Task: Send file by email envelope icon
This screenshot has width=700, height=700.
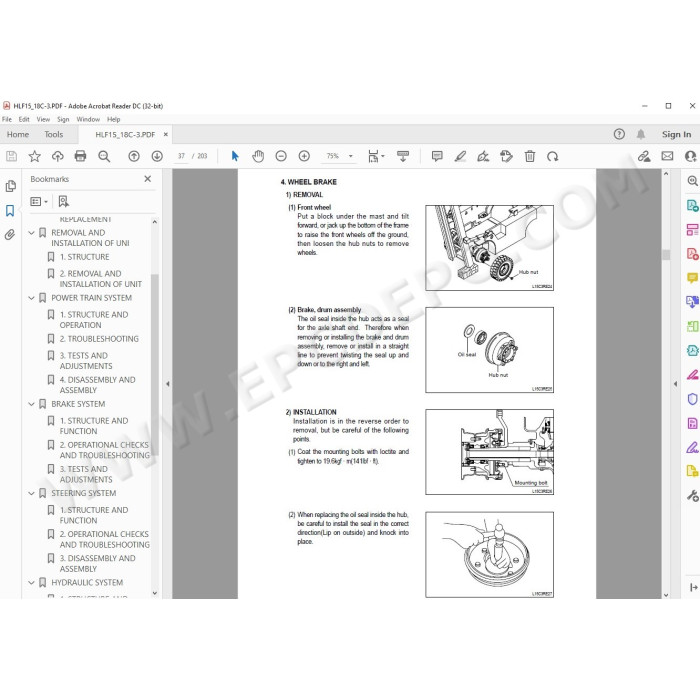Action: tap(667, 156)
